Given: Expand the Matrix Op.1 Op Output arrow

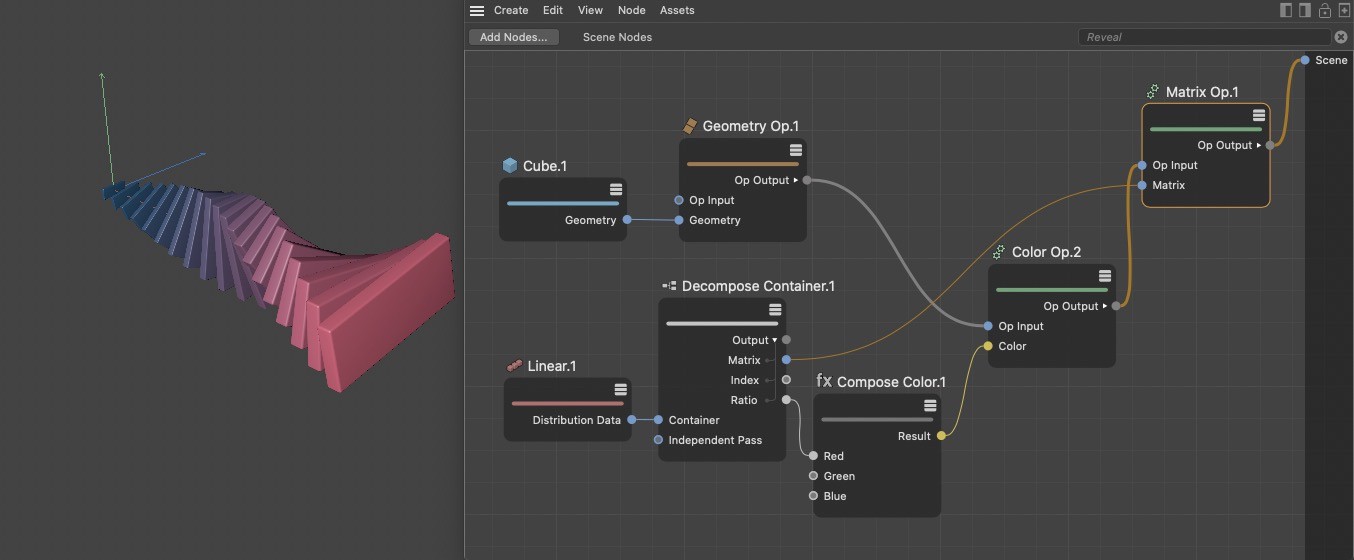Looking at the screenshot, I should point(1259,145).
